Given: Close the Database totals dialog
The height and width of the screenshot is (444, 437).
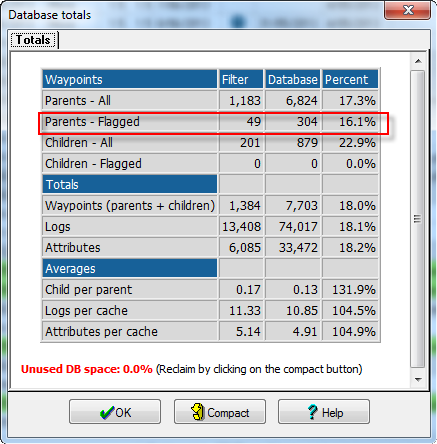Looking at the screenshot, I should pyautogui.click(x=407, y=10).
